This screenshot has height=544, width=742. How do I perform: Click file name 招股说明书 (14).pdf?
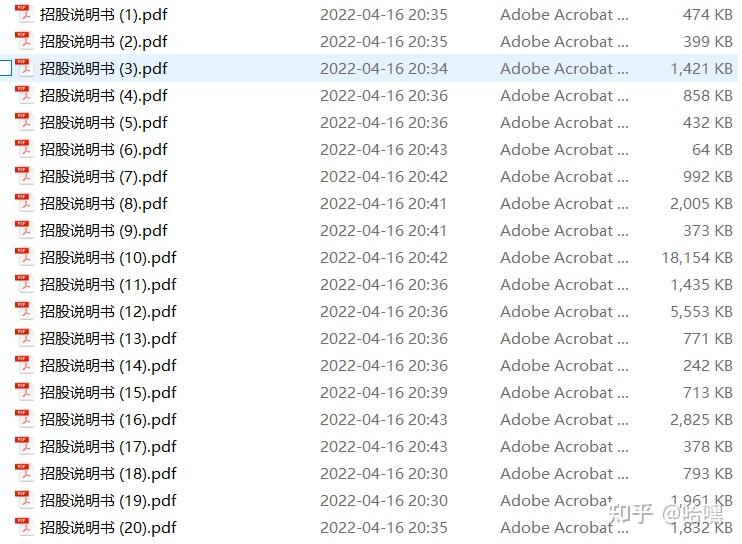click(x=108, y=365)
